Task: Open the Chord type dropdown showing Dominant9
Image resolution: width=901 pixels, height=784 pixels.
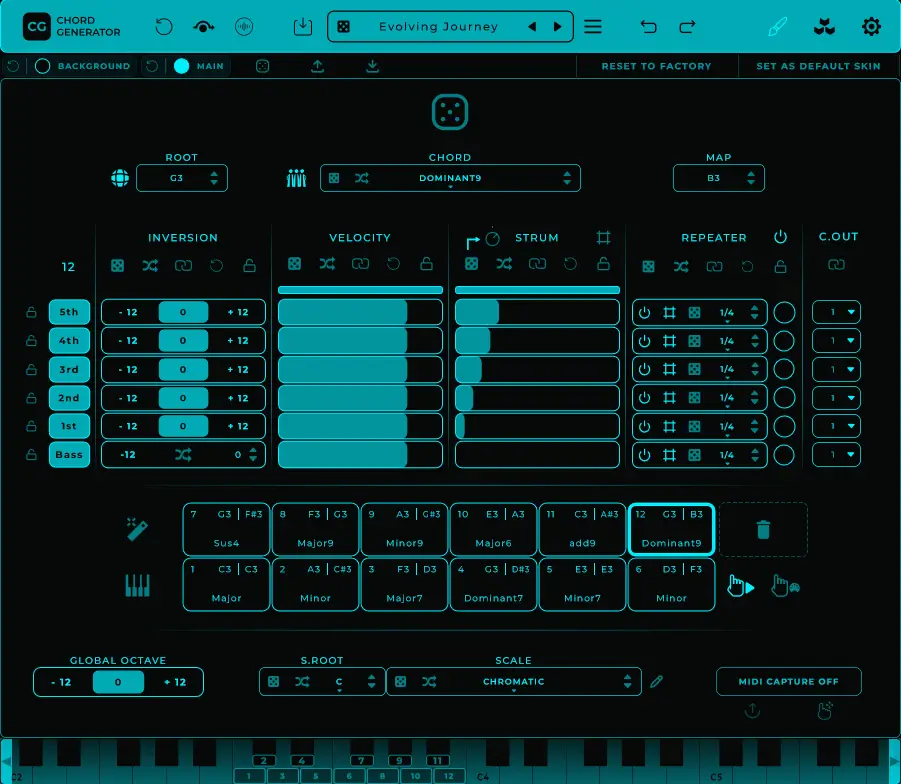Action: 450,178
